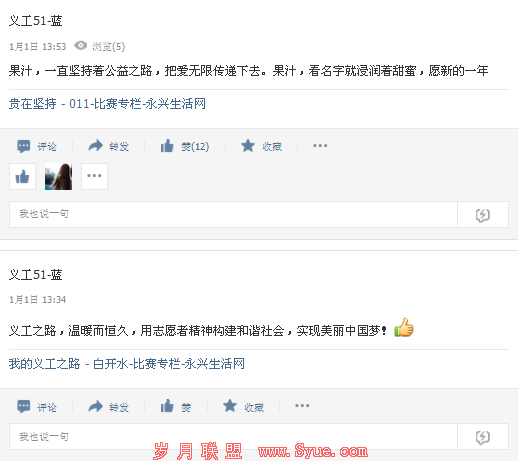Like the second post with the 赞 thumb
Viewport: 518px width, 461px height.
[x=167, y=406]
